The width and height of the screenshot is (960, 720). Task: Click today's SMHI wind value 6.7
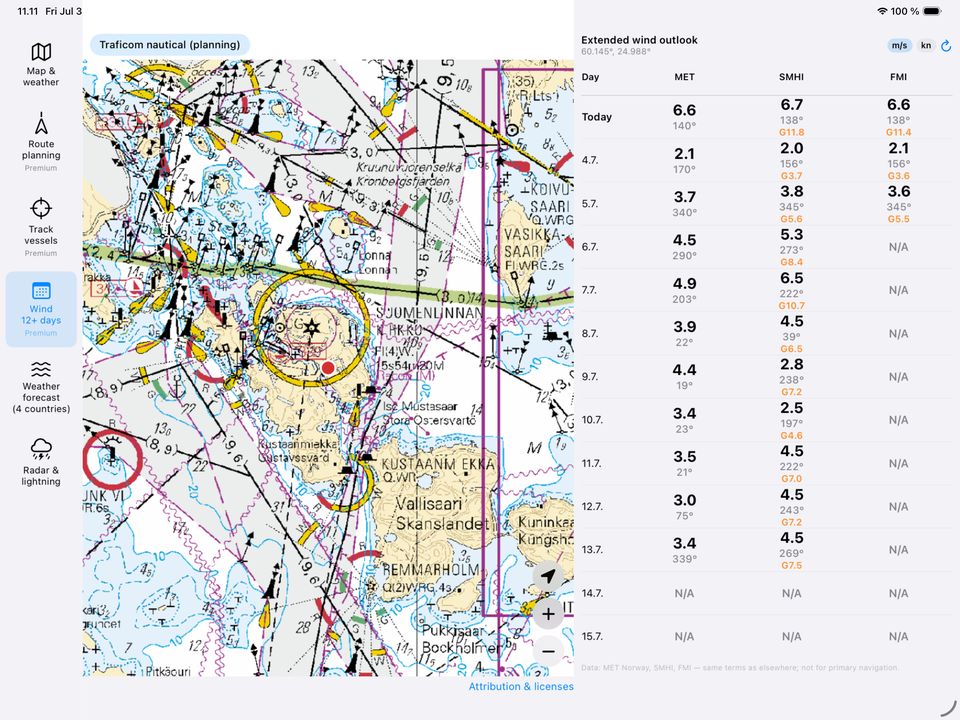[792, 105]
